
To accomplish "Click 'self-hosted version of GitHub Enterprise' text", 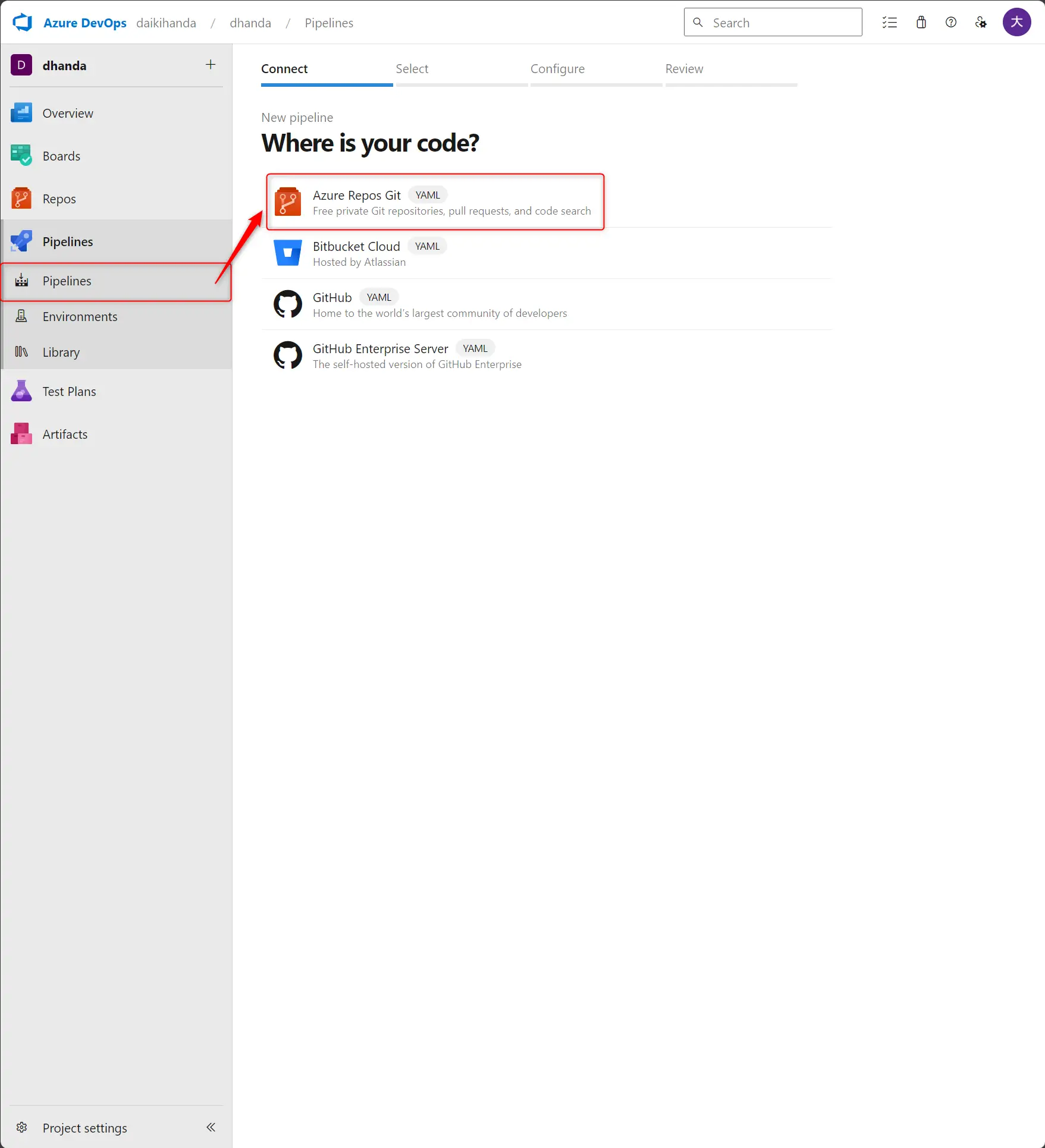I will coord(417,364).
